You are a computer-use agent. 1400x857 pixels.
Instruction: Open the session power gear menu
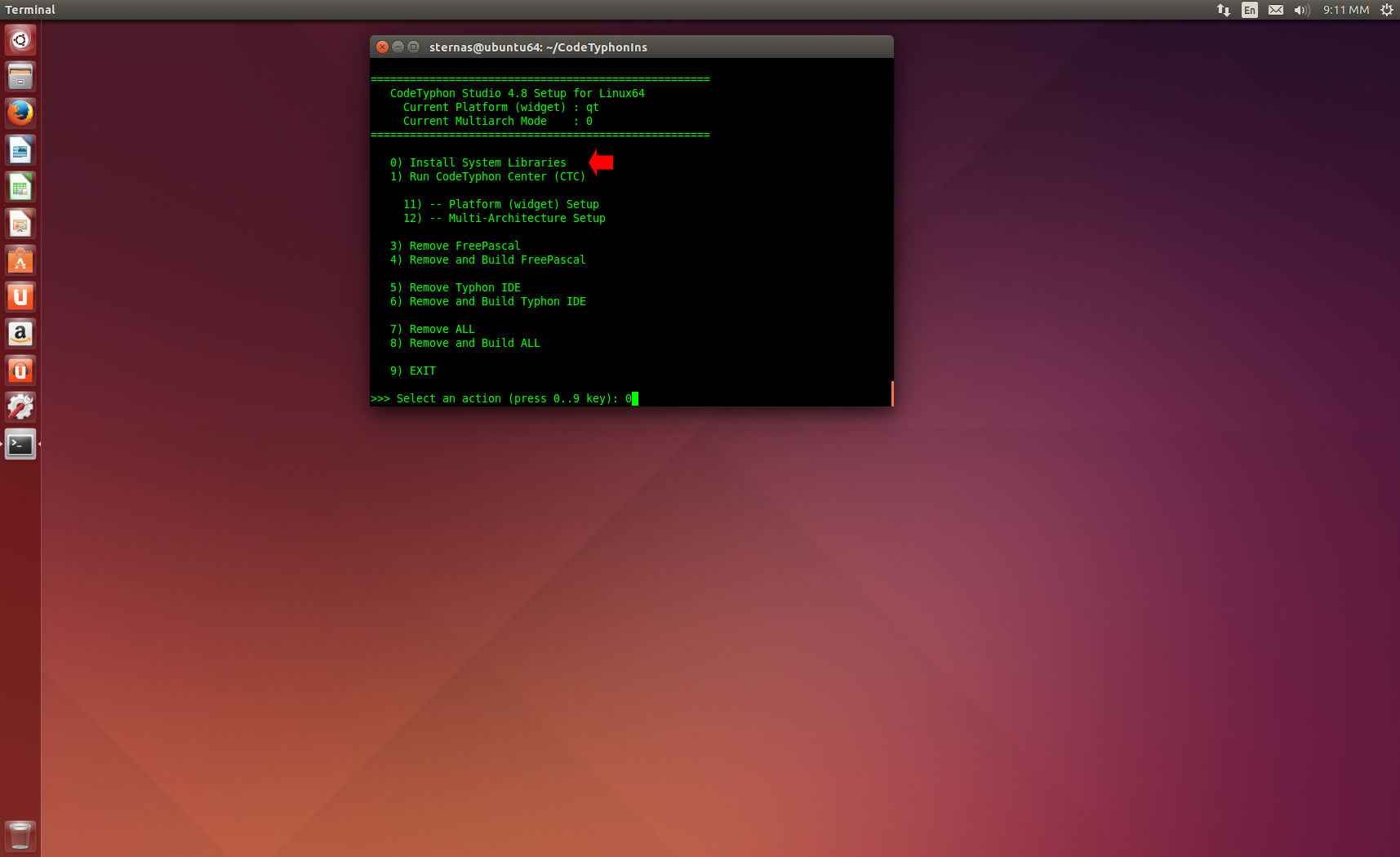click(x=1386, y=10)
